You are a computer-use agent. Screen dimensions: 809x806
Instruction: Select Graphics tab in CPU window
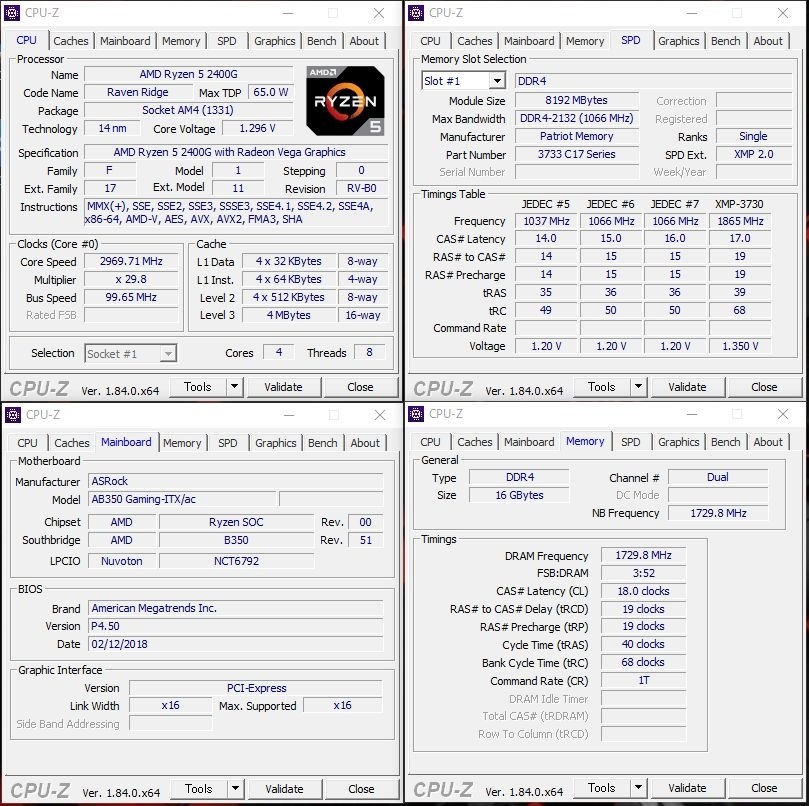tap(274, 41)
